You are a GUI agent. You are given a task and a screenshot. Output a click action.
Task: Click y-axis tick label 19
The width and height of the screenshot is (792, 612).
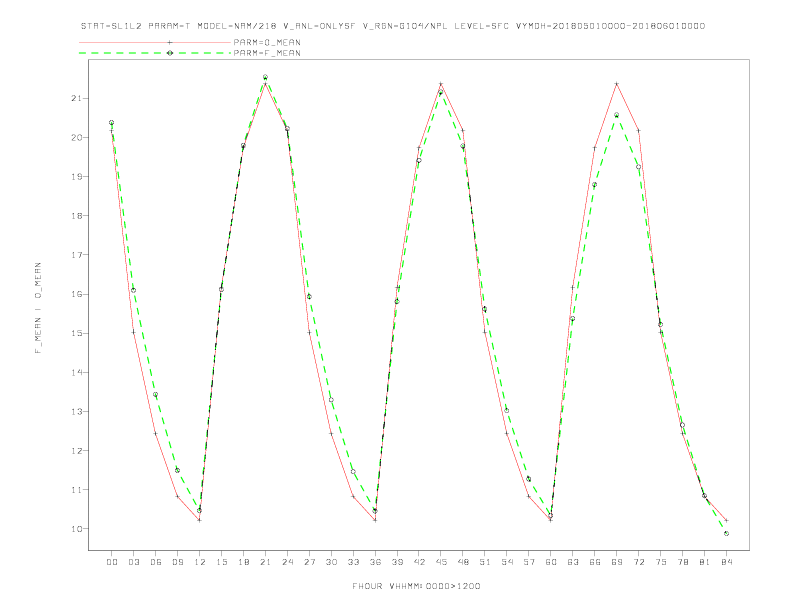77,176
